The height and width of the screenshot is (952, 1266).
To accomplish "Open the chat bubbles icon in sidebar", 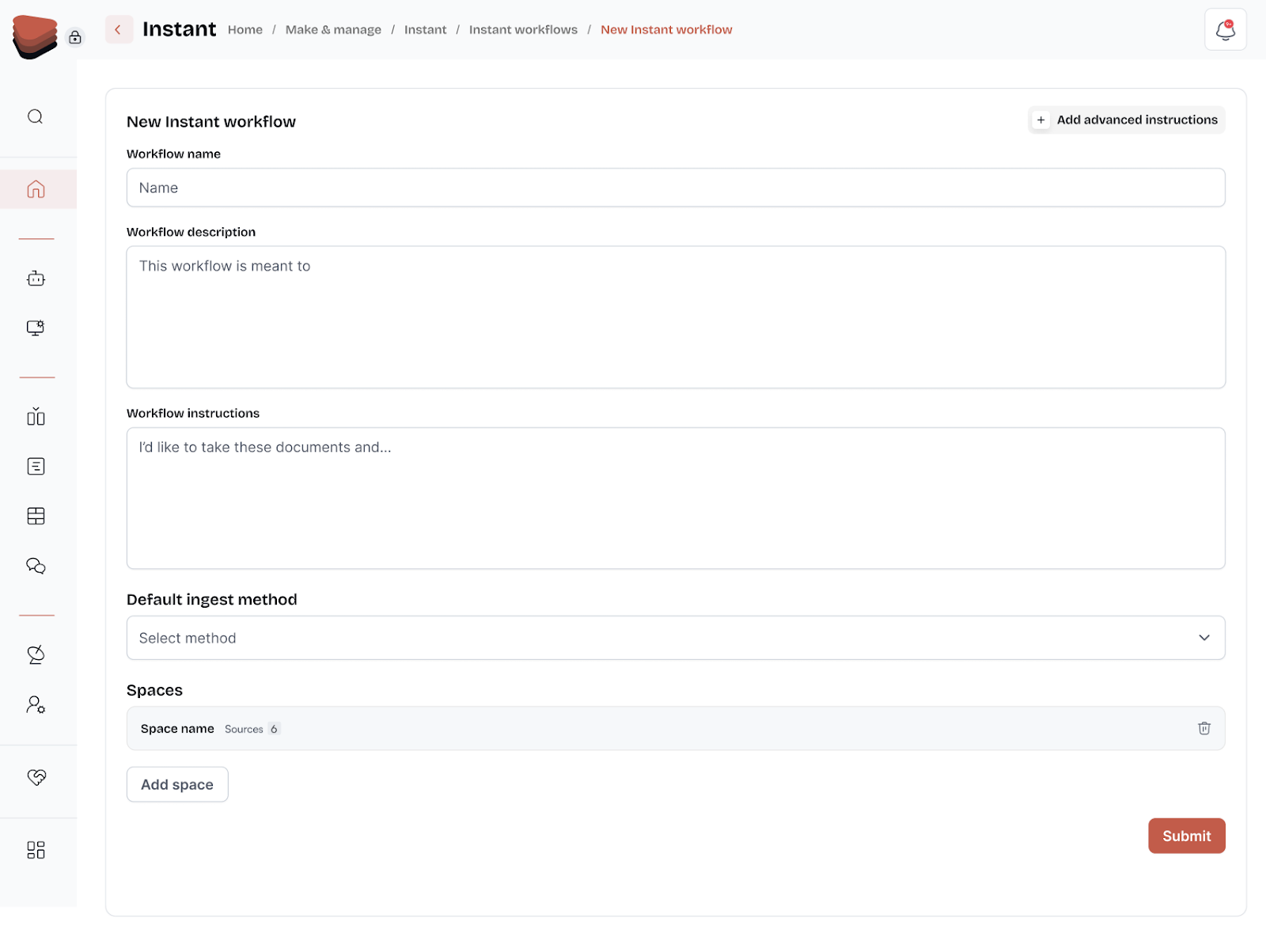I will pyautogui.click(x=35, y=565).
